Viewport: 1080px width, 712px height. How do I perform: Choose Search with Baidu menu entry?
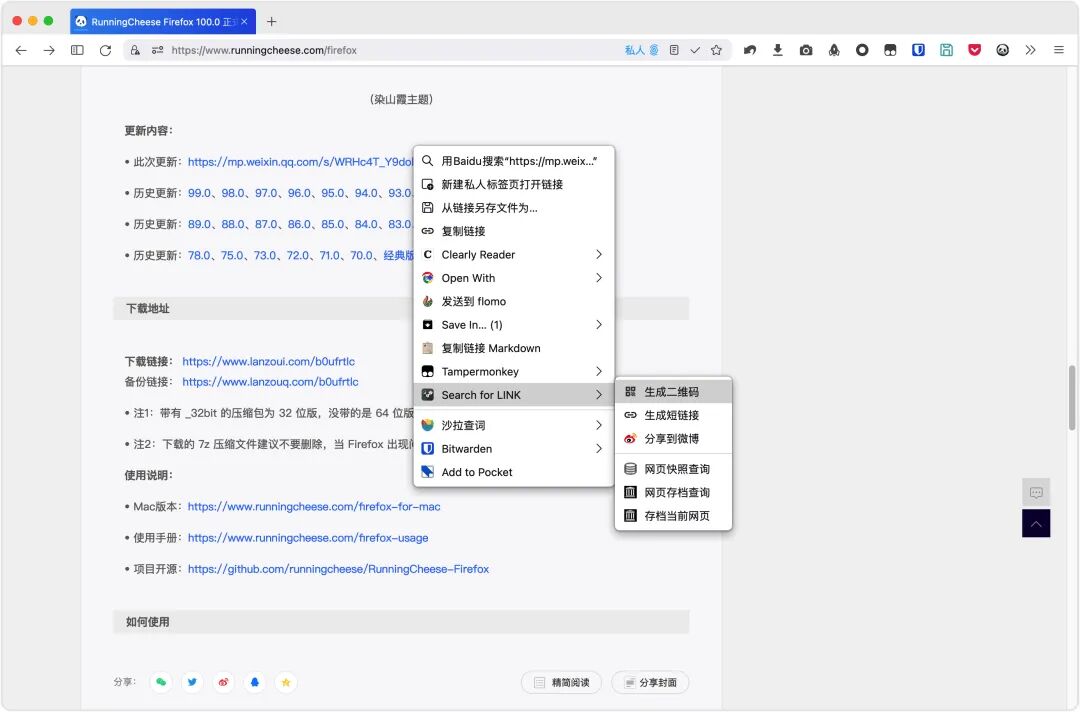[x=513, y=161]
